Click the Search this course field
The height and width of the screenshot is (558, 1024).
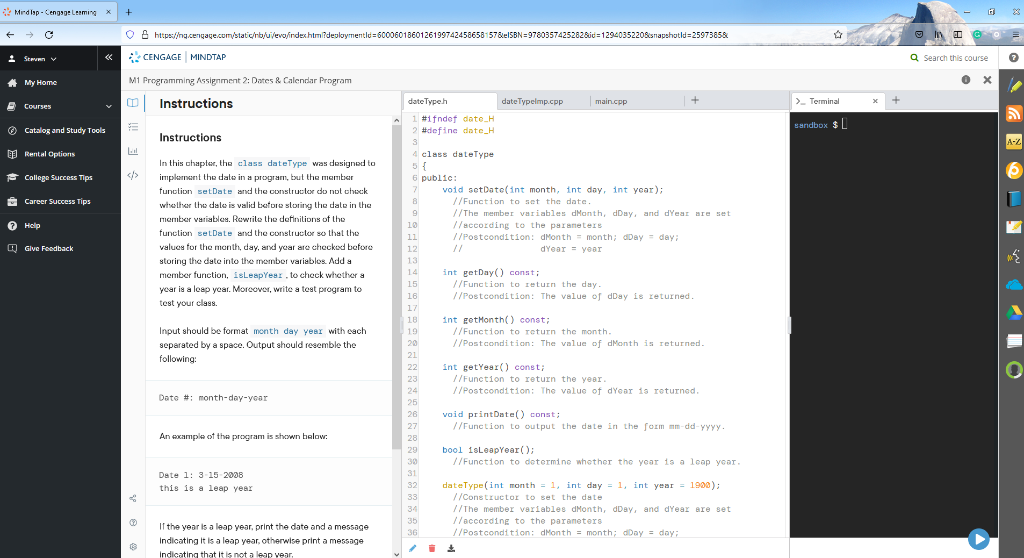coord(955,58)
